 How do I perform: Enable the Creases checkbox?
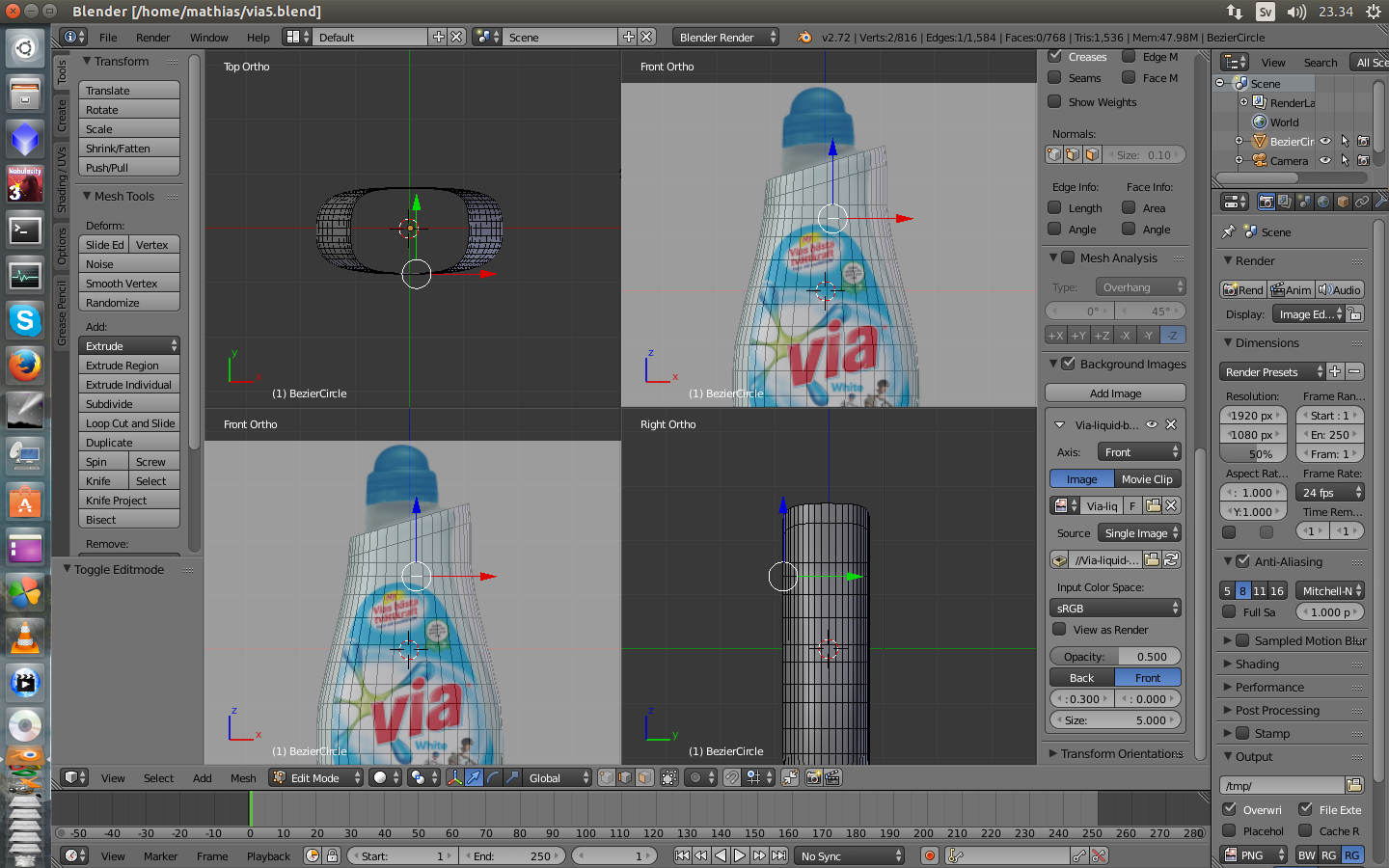(x=1054, y=57)
